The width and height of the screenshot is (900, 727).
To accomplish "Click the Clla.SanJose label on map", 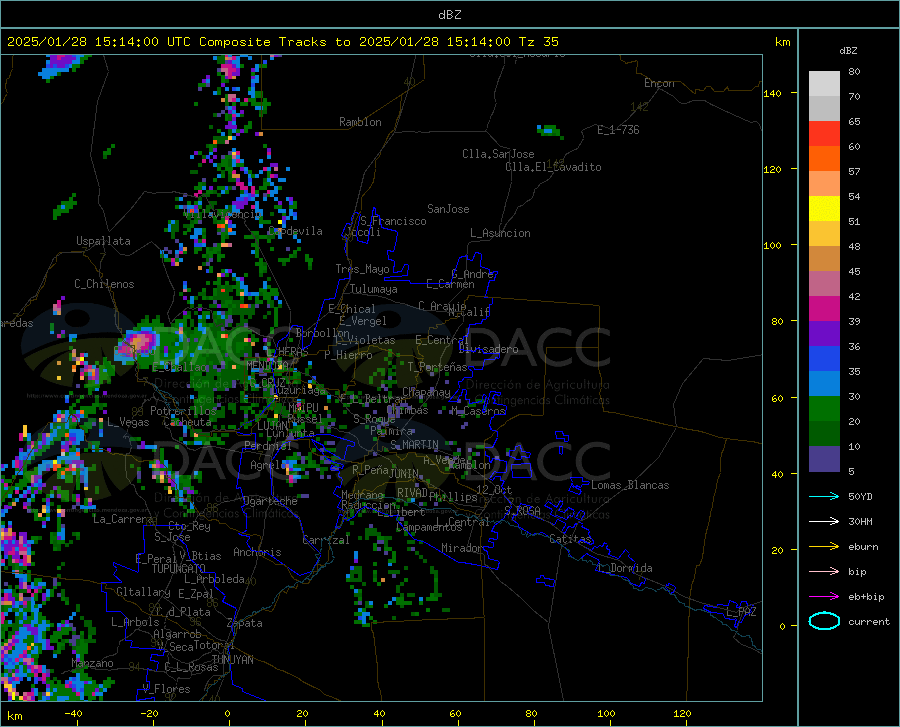I will tap(498, 154).
